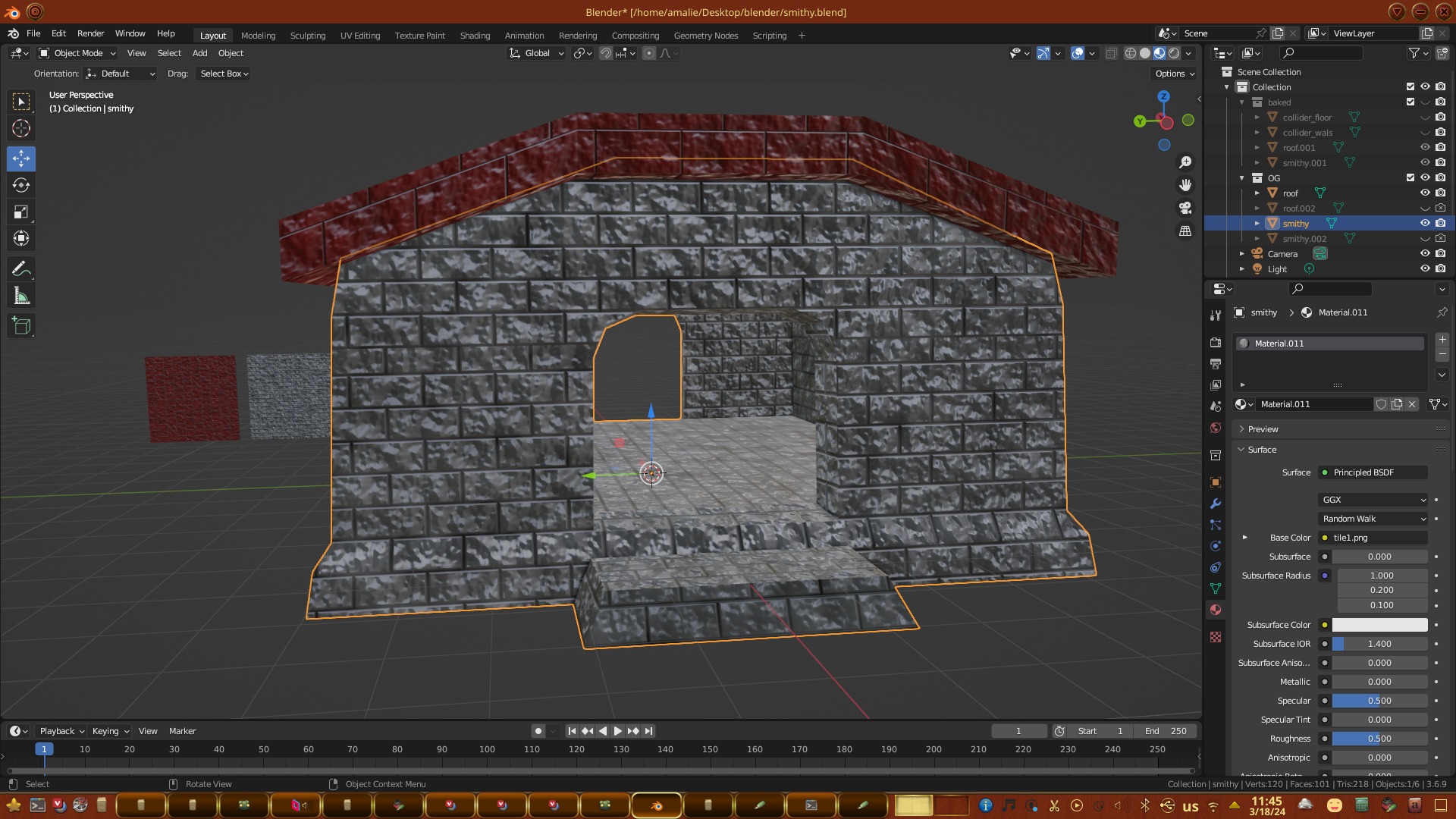This screenshot has height=819, width=1456.
Task: Activate the Add Cube tool
Action: coord(21,326)
